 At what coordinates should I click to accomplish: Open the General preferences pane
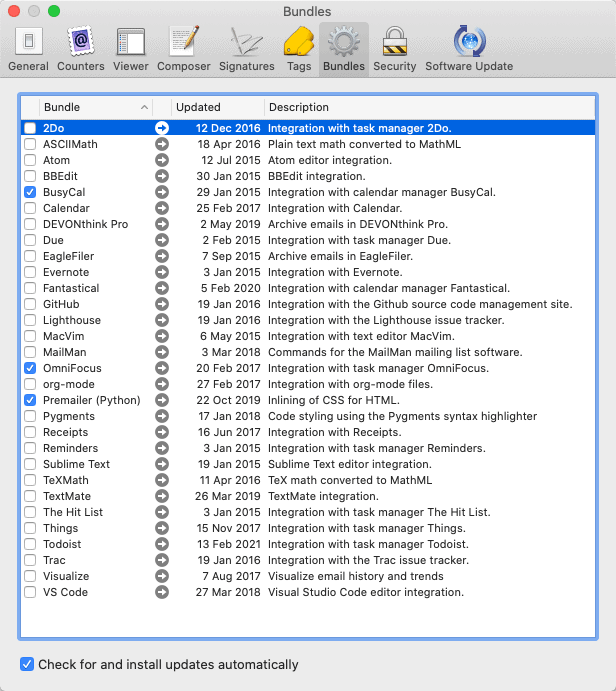click(29, 49)
